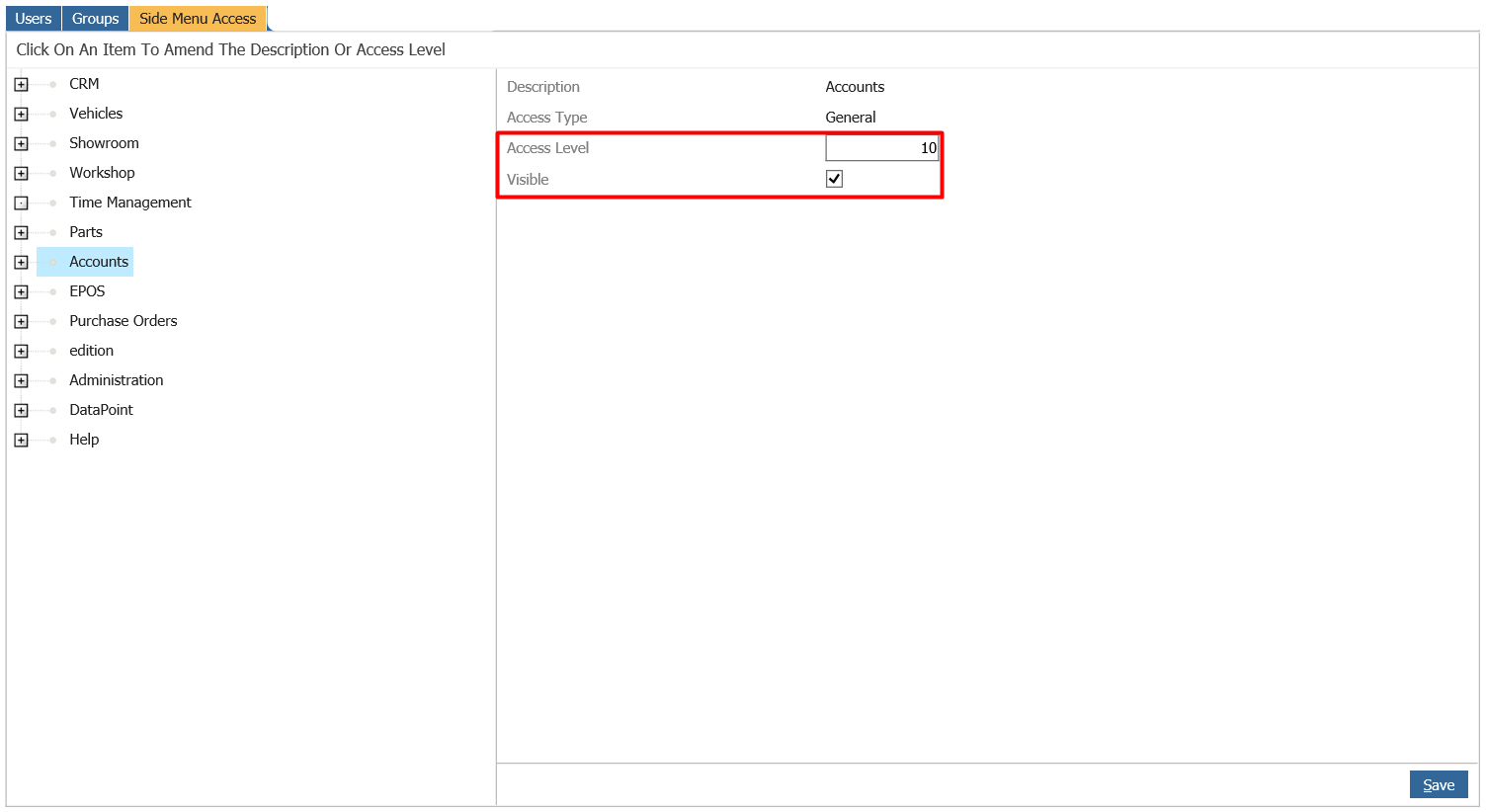Select the Side Menu Access tab

198,17
